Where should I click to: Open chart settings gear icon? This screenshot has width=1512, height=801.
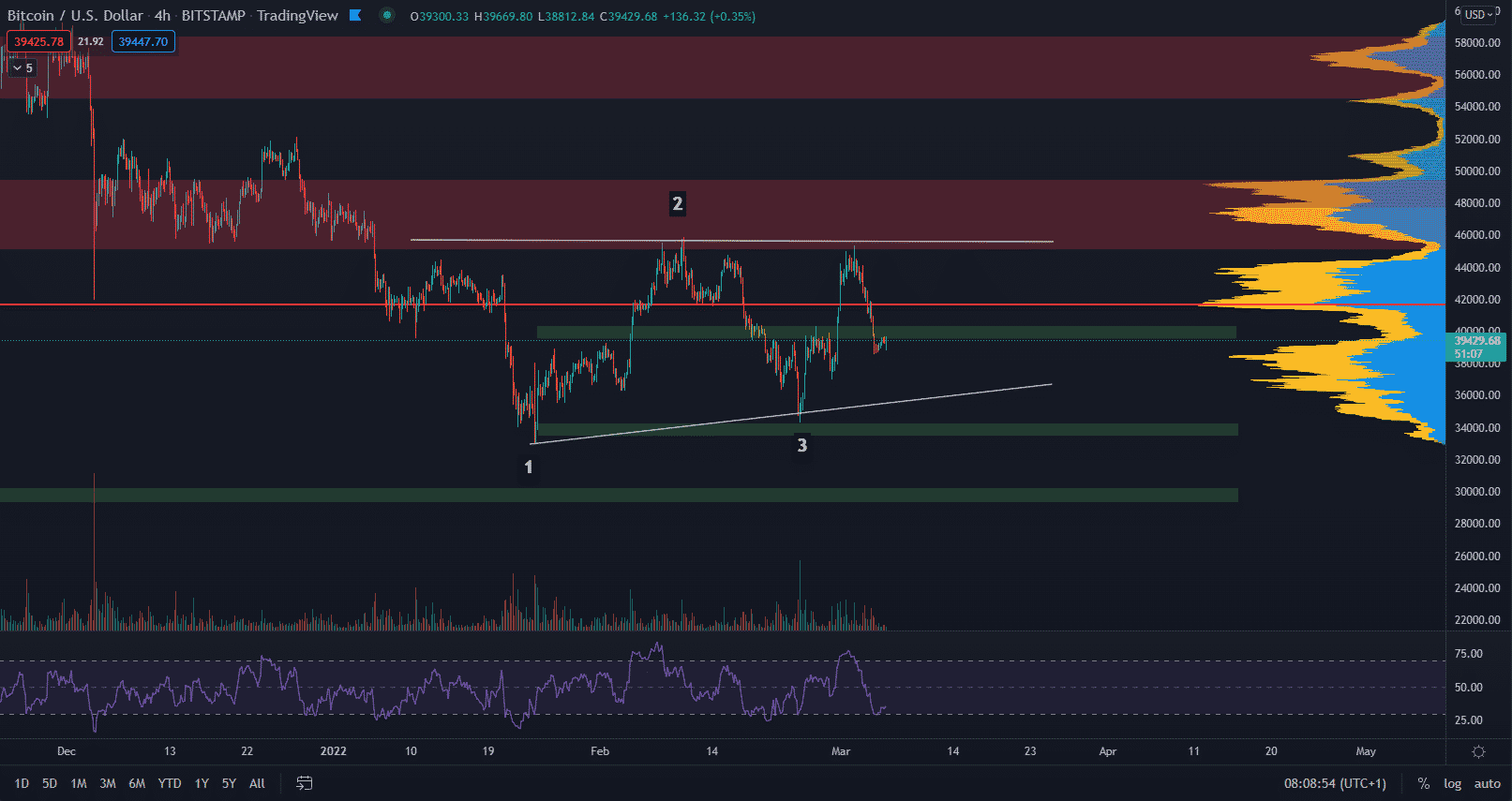click(1478, 751)
